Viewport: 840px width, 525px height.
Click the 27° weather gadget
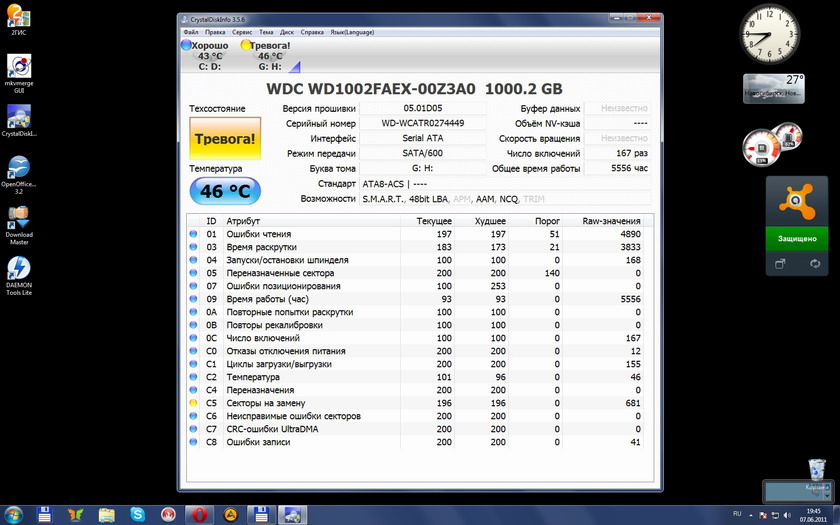[774, 88]
